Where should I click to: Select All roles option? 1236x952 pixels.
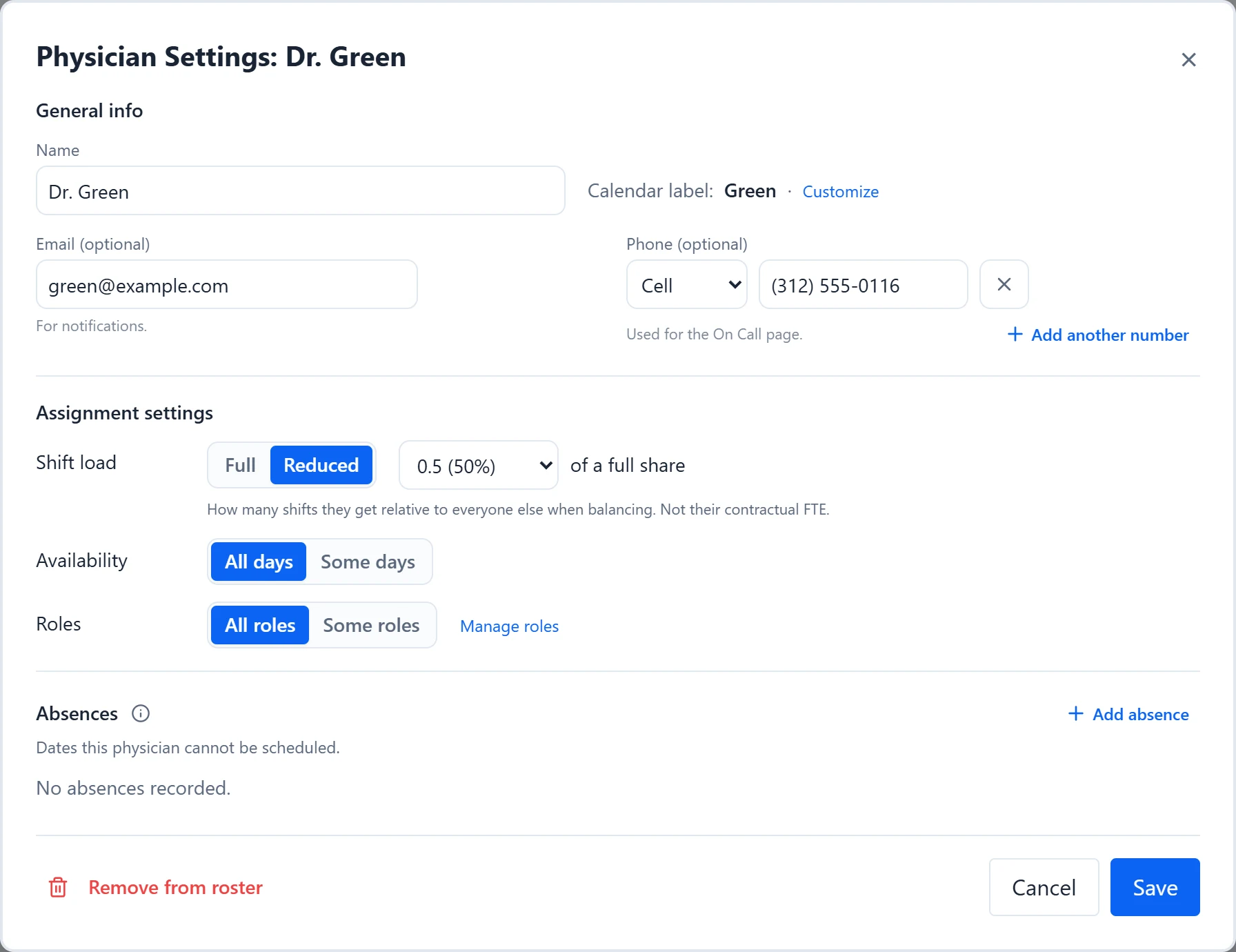pyautogui.click(x=260, y=625)
